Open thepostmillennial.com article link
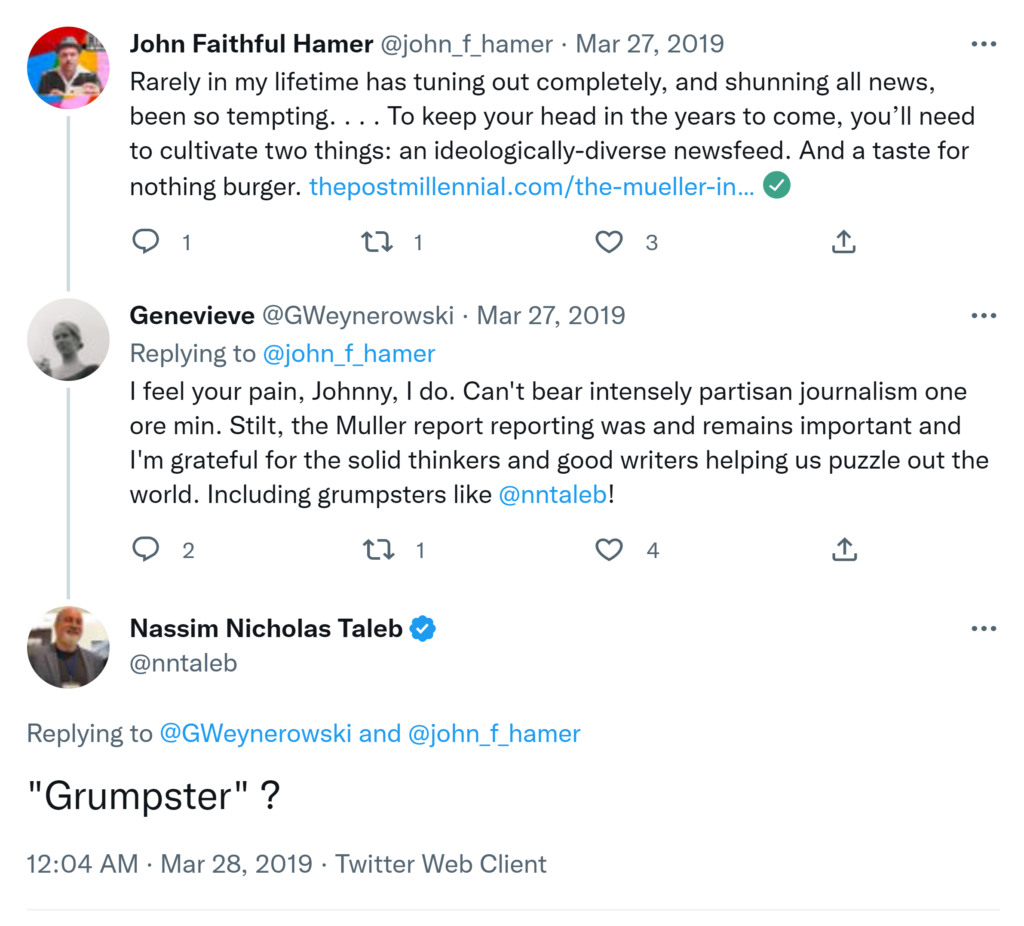The height and width of the screenshot is (926, 1024). [532, 186]
